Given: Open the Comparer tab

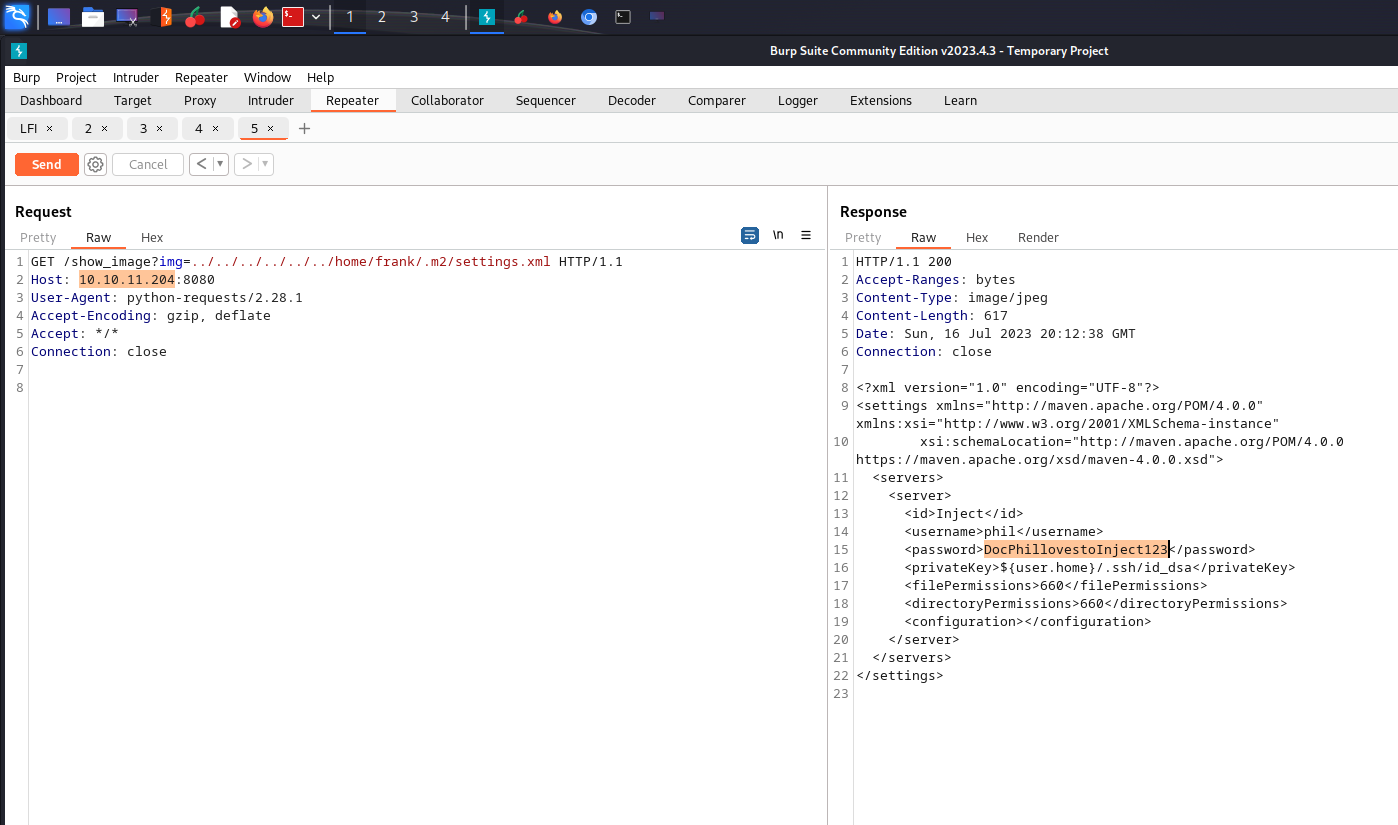Looking at the screenshot, I should coord(717,100).
